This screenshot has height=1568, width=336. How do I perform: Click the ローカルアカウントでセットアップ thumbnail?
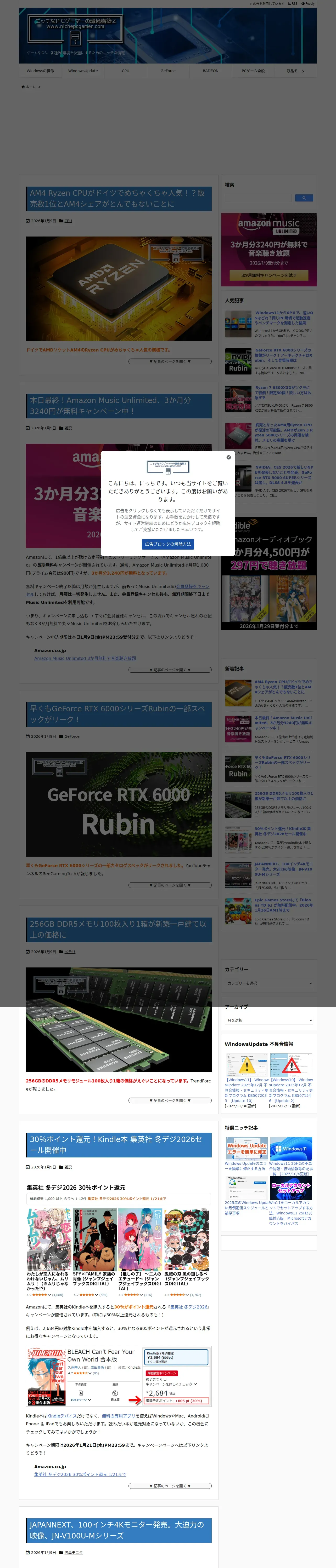tap(292, 1188)
